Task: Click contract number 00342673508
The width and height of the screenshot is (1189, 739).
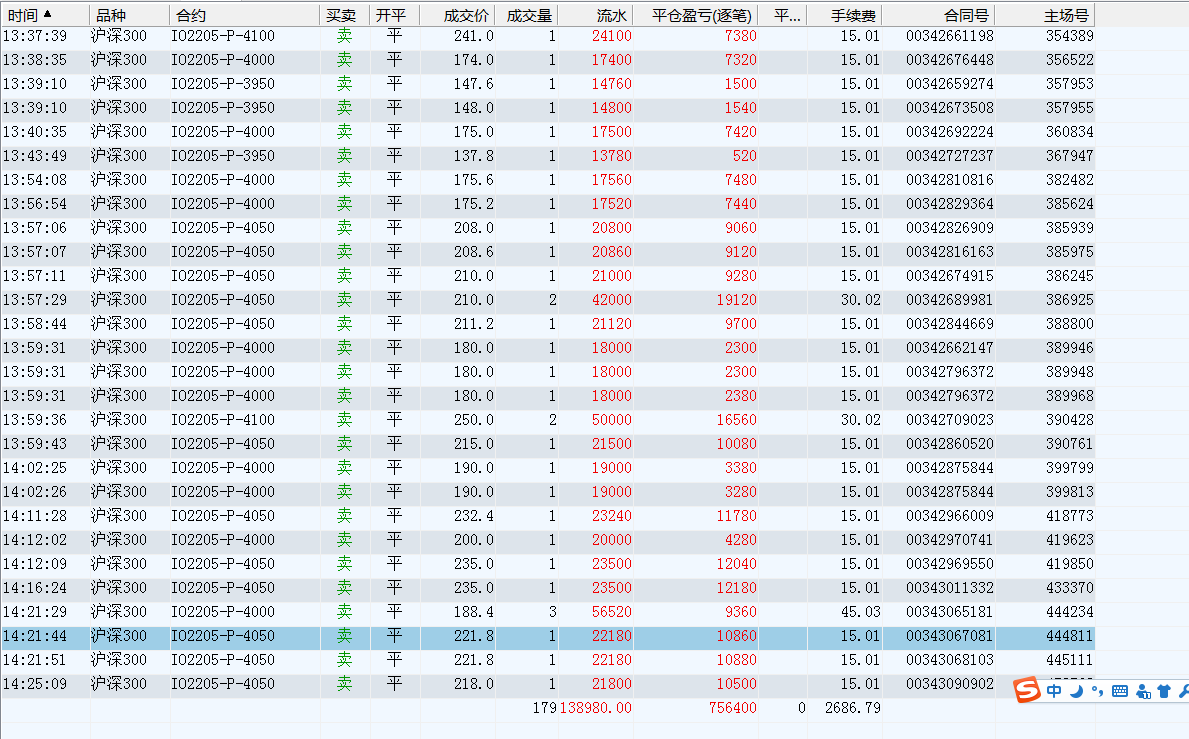Action: (949, 108)
